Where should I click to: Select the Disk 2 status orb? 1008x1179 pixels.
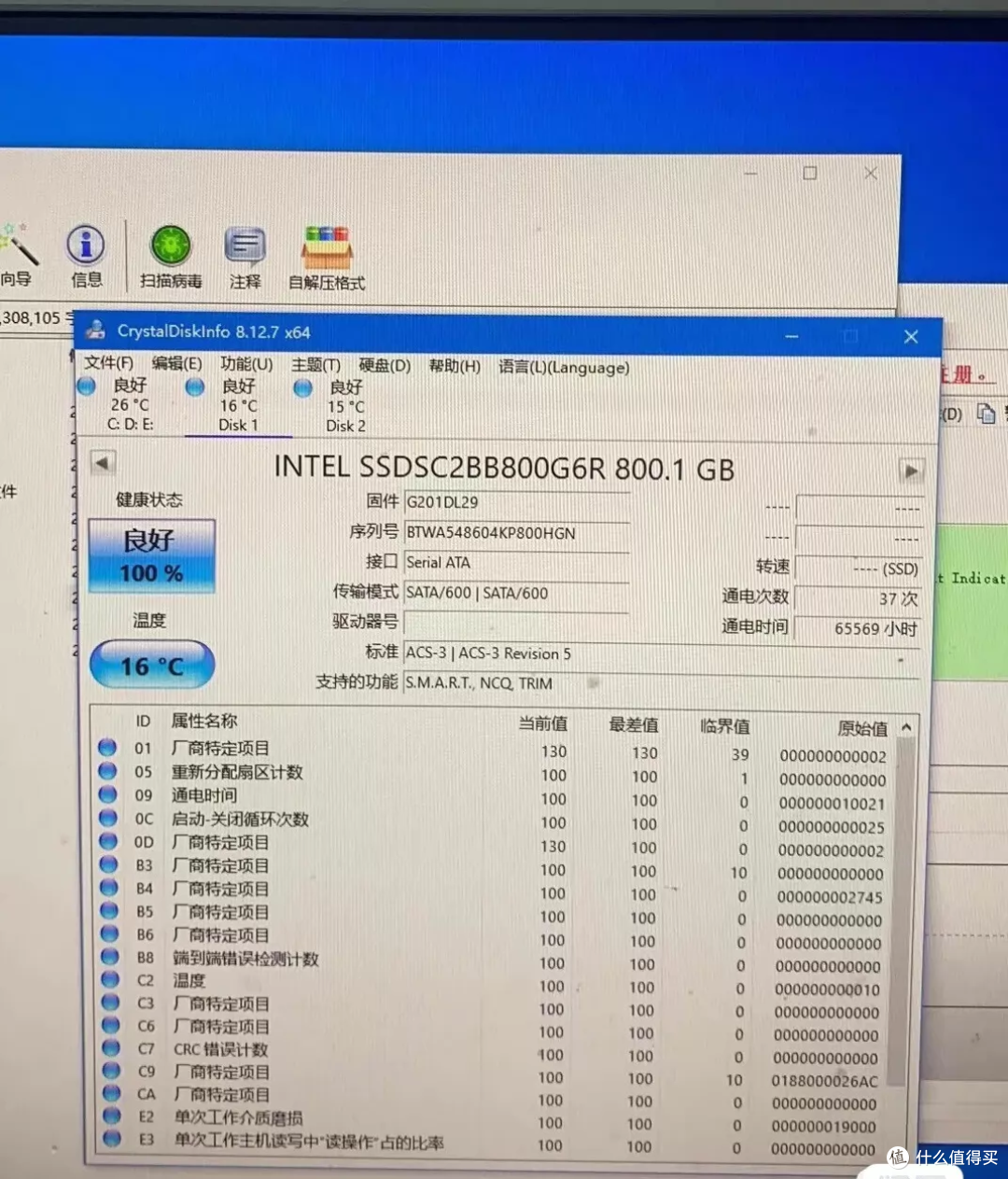coord(303,387)
